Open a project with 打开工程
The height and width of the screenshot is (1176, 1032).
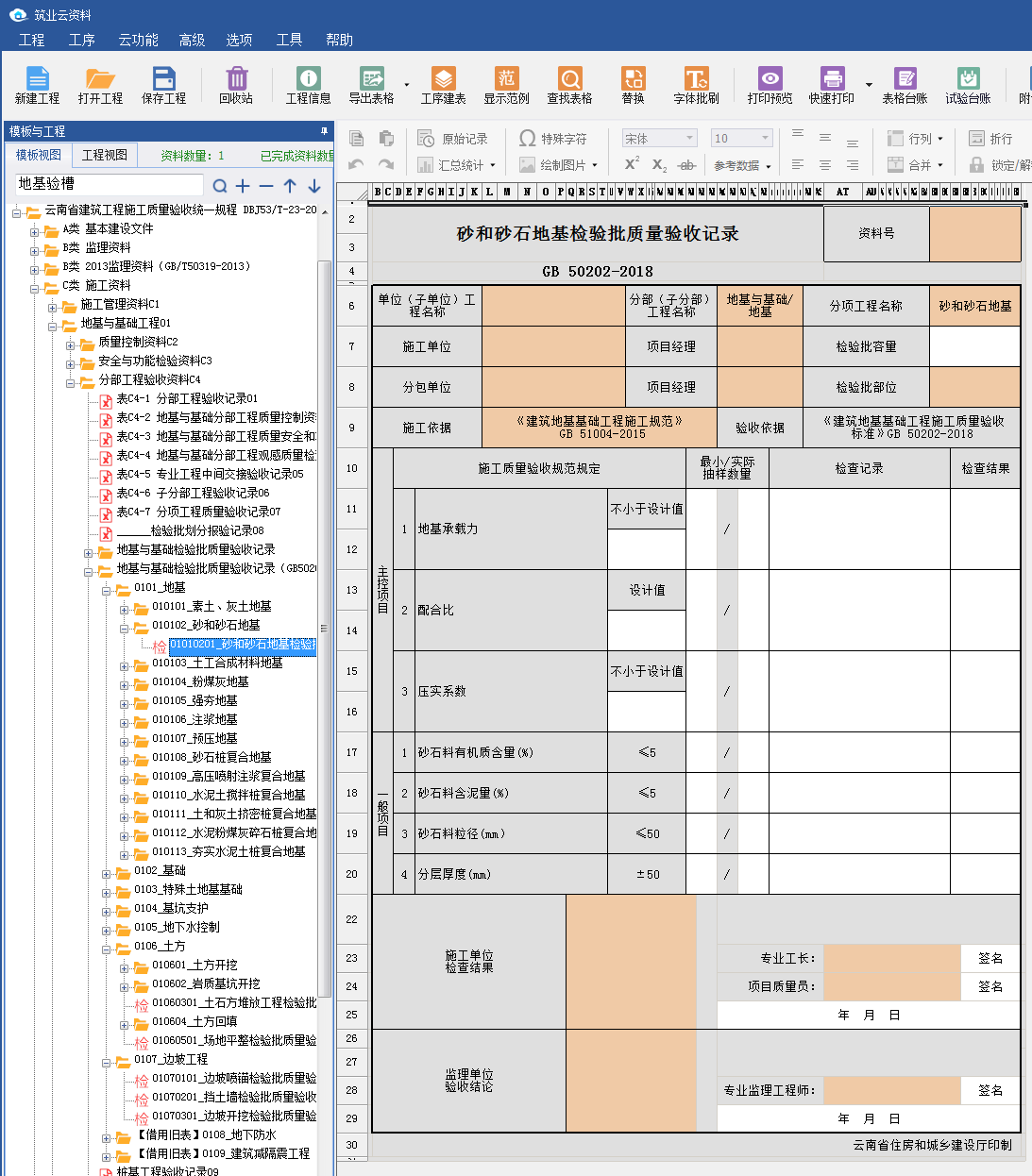pyautogui.click(x=100, y=85)
